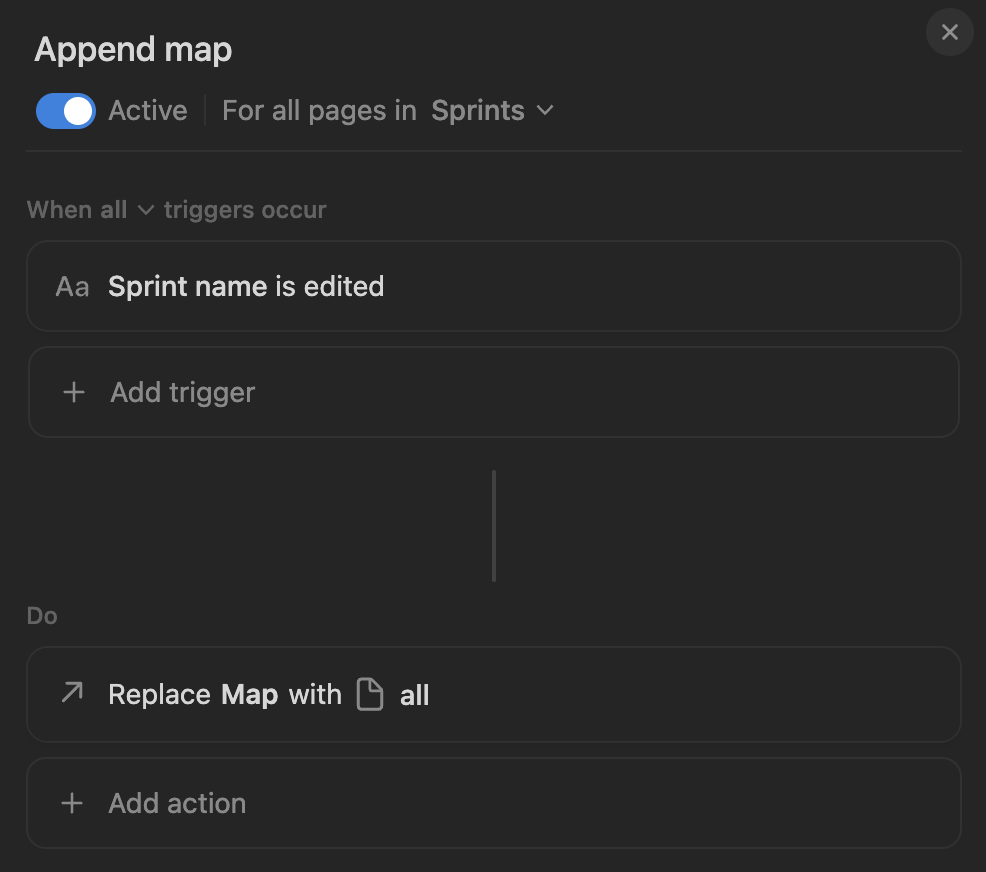Open the Sprint name is edited trigger
986x872 pixels.
(x=494, y=286)
